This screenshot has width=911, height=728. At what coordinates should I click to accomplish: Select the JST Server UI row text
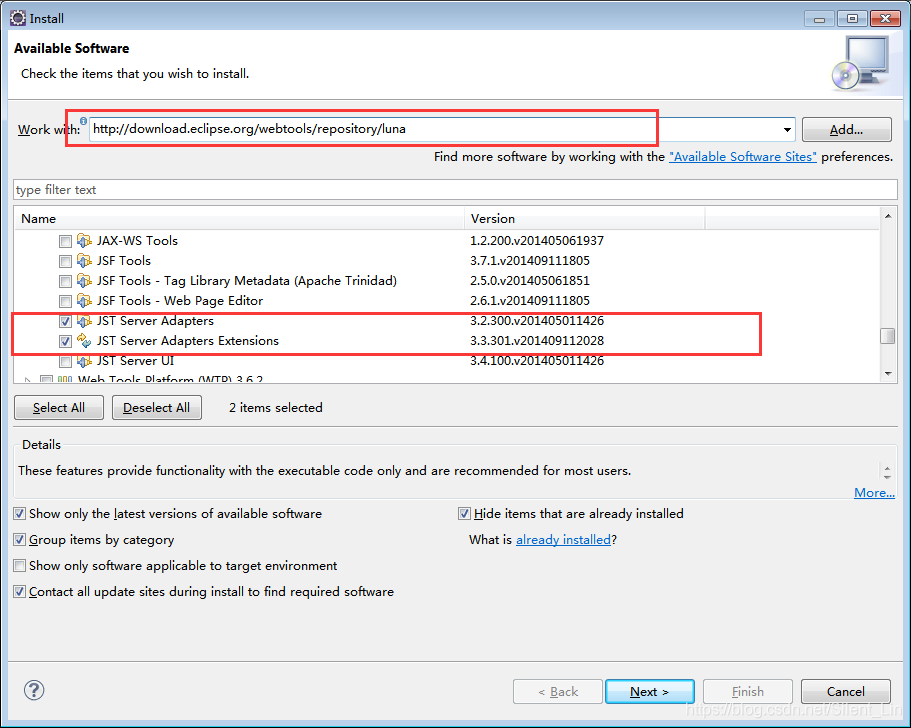[x=135, y=361]
